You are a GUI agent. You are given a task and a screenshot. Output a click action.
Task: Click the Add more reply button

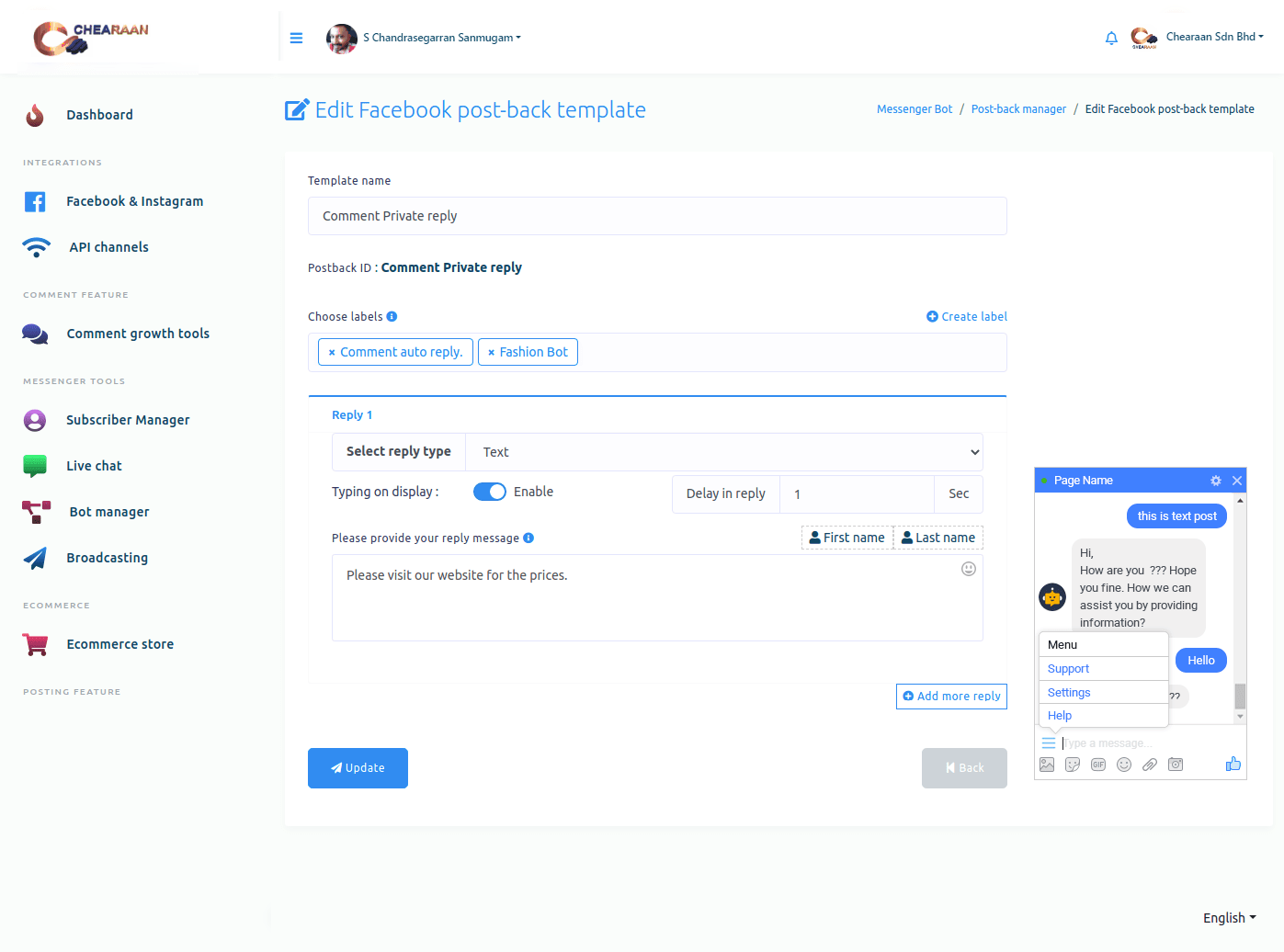pyautogui.click(x=951, y=697)
